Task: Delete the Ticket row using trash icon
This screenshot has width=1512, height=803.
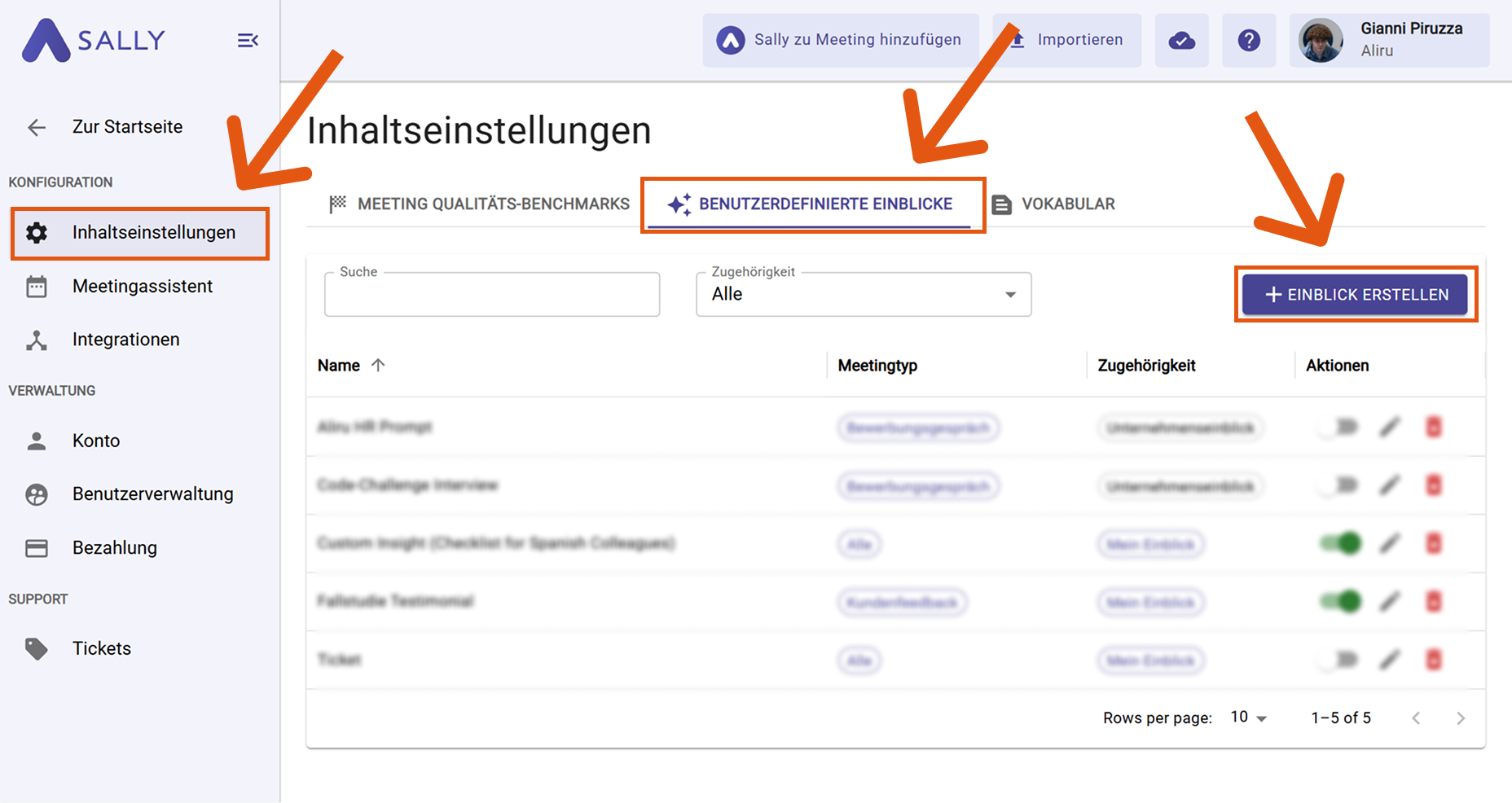Action: point(1433,660)
